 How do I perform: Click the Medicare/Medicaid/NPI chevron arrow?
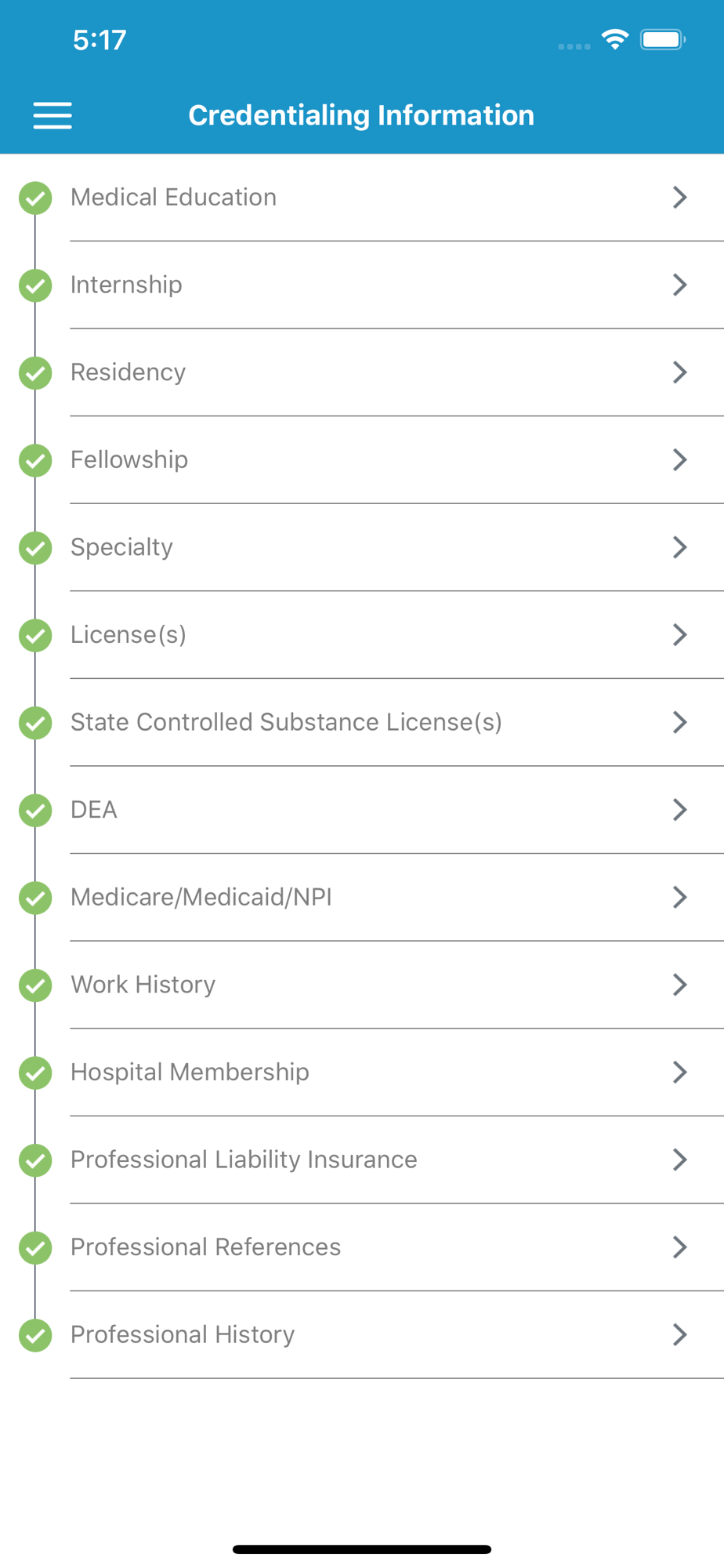(679, 897)
